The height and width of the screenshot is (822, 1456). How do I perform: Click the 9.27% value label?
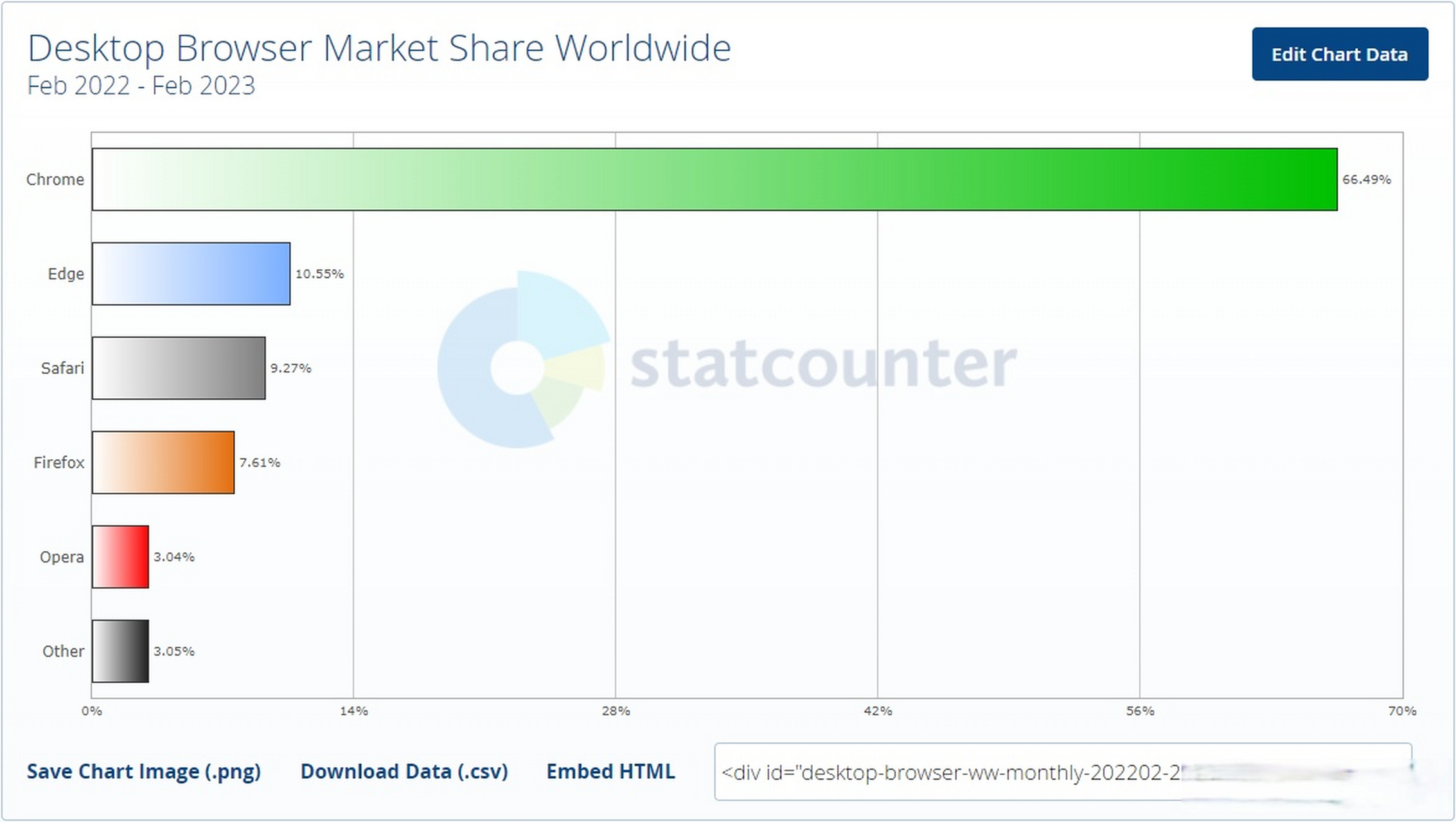coord(290,368)
